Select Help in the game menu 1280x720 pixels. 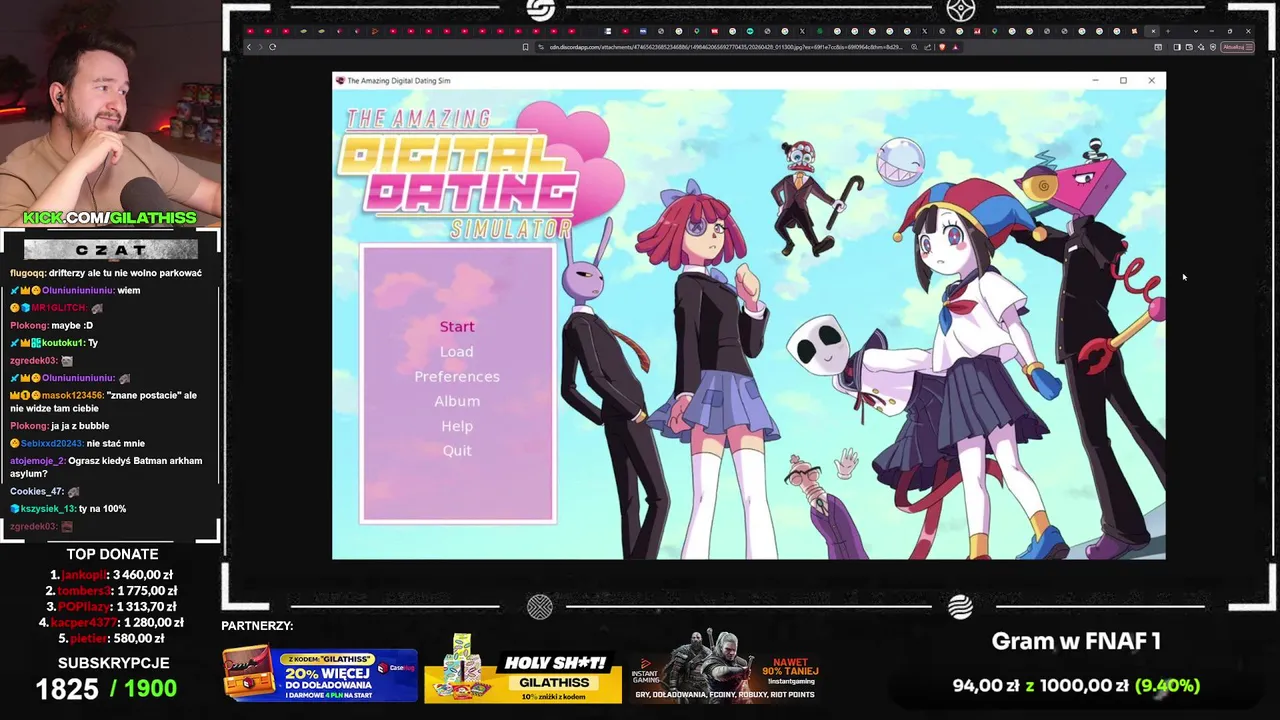(457, 426)
